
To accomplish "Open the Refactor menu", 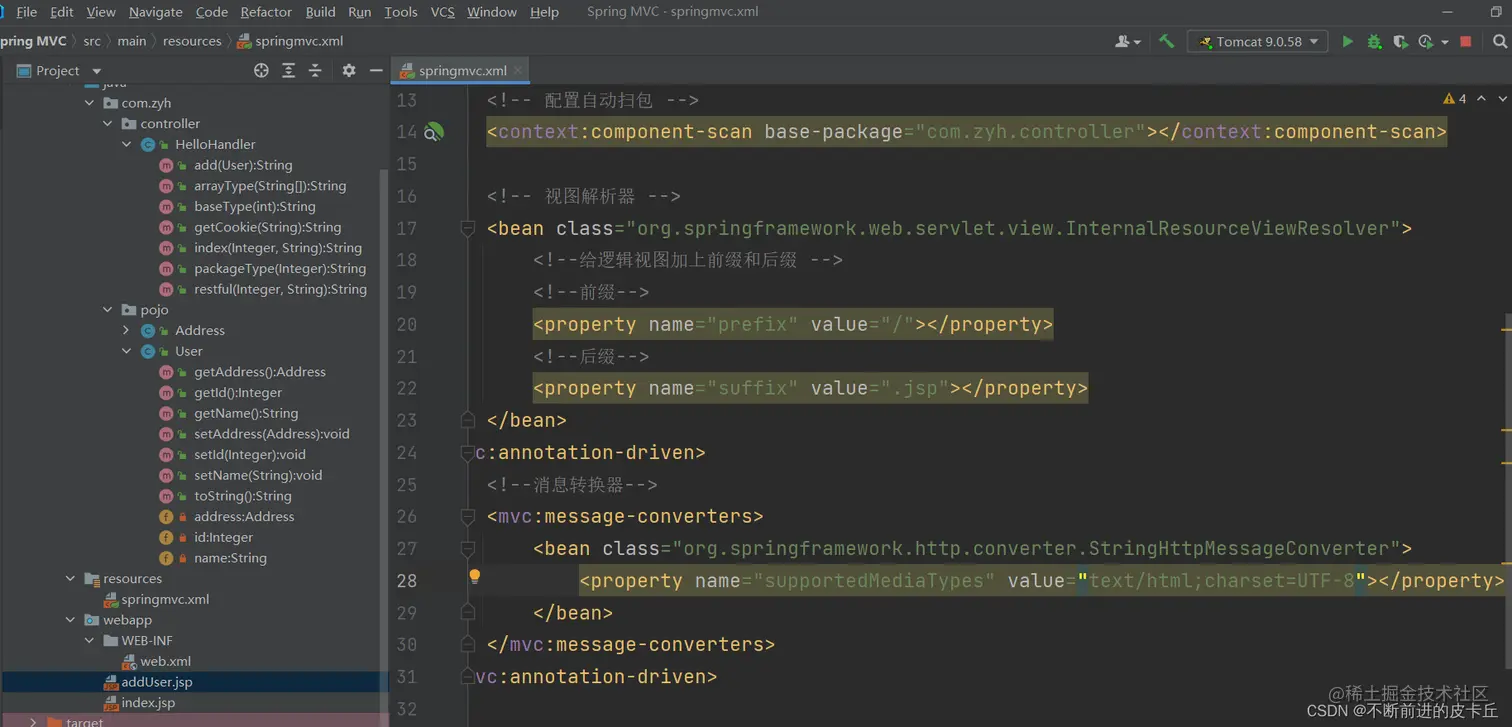I will 266,12.
